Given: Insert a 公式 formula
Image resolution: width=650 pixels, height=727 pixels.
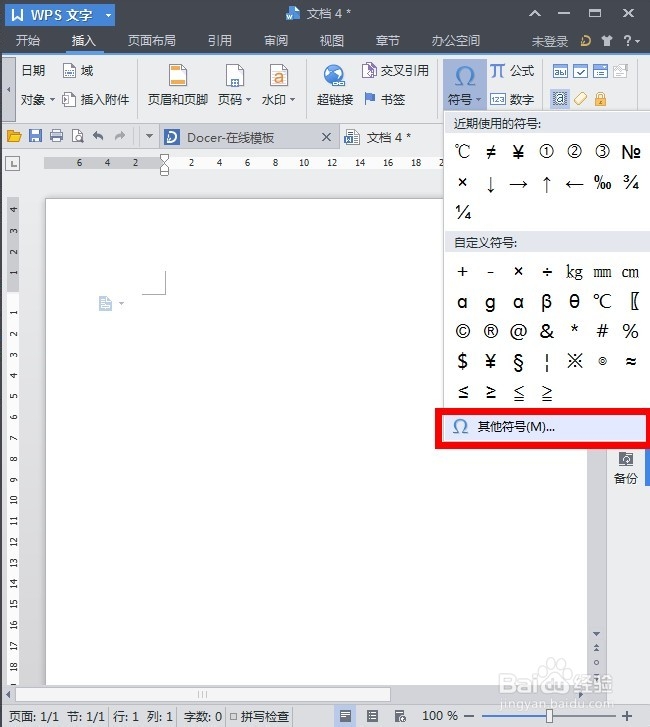Looking at the screenshot, I should [x=512, y=70].
